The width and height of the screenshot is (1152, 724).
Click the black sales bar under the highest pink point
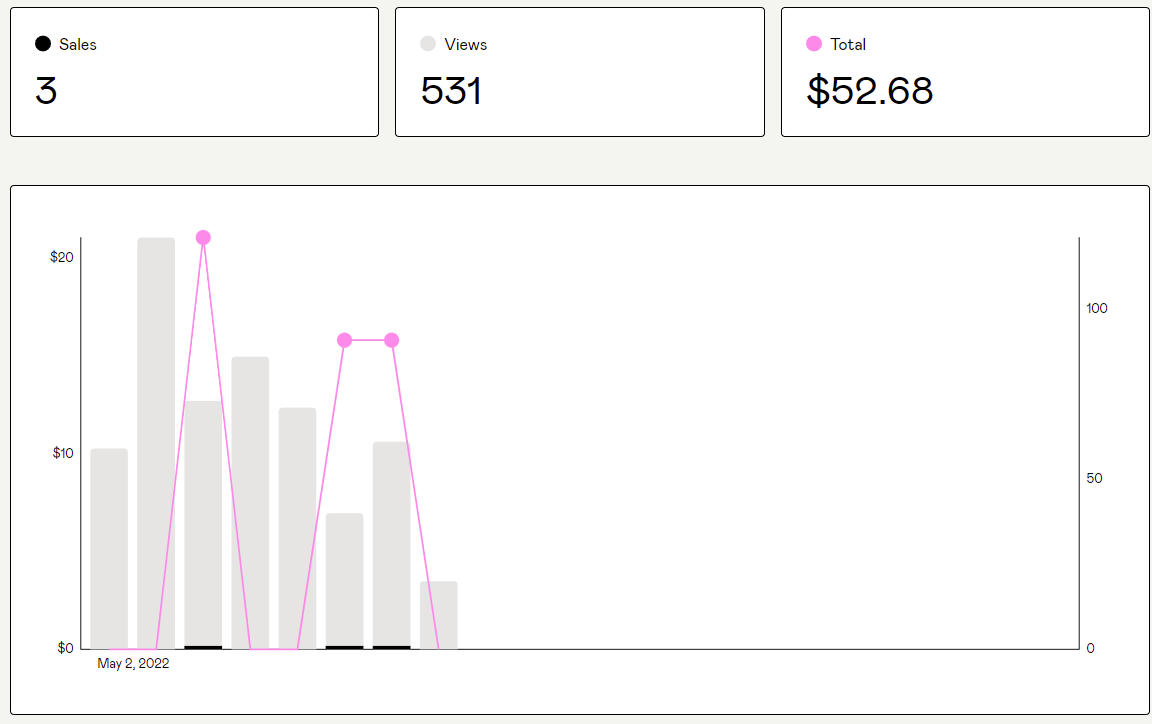(204, 648)
